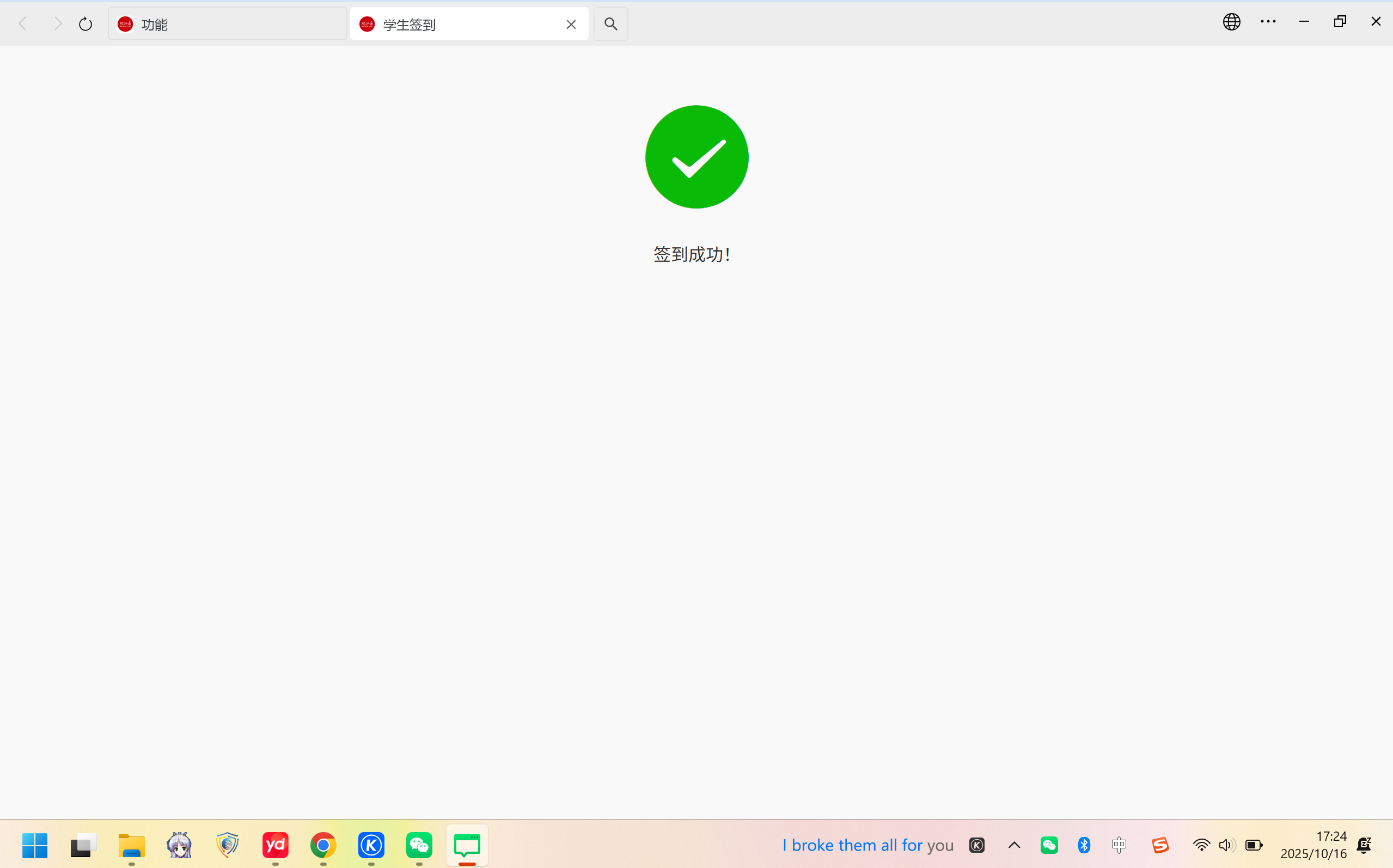Go forward with the right arrow

(x=57, y=24)
